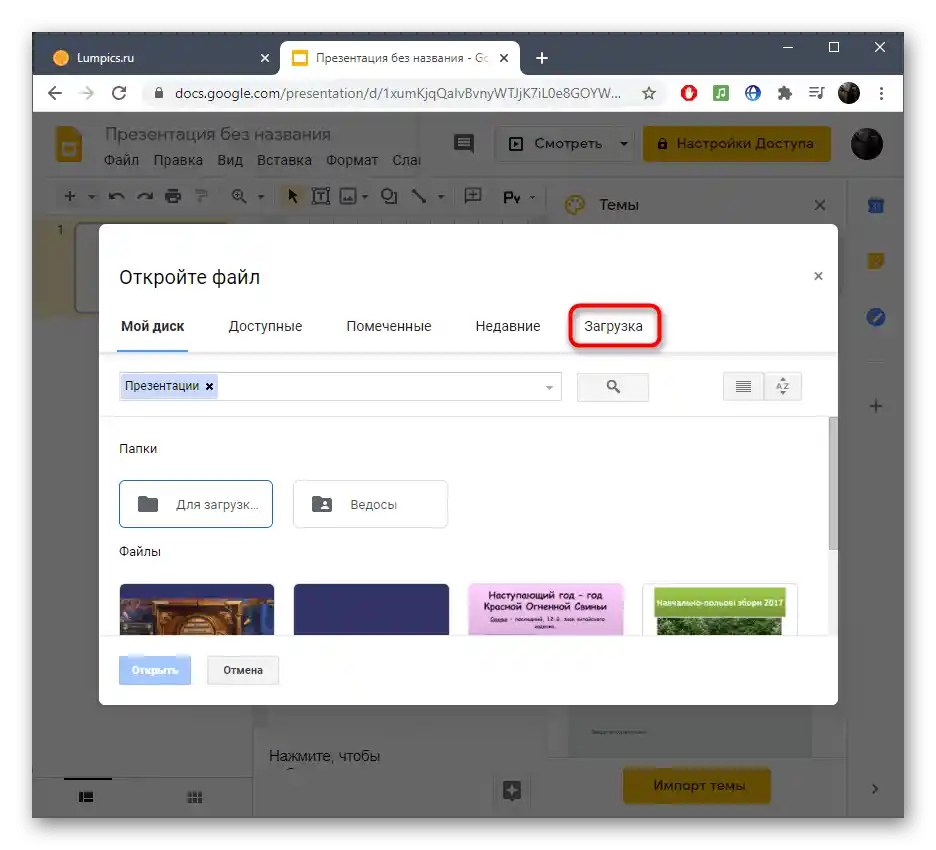Open the Формат menu
The width and height of the screenshot is (936, 850).
coord(352,160)
